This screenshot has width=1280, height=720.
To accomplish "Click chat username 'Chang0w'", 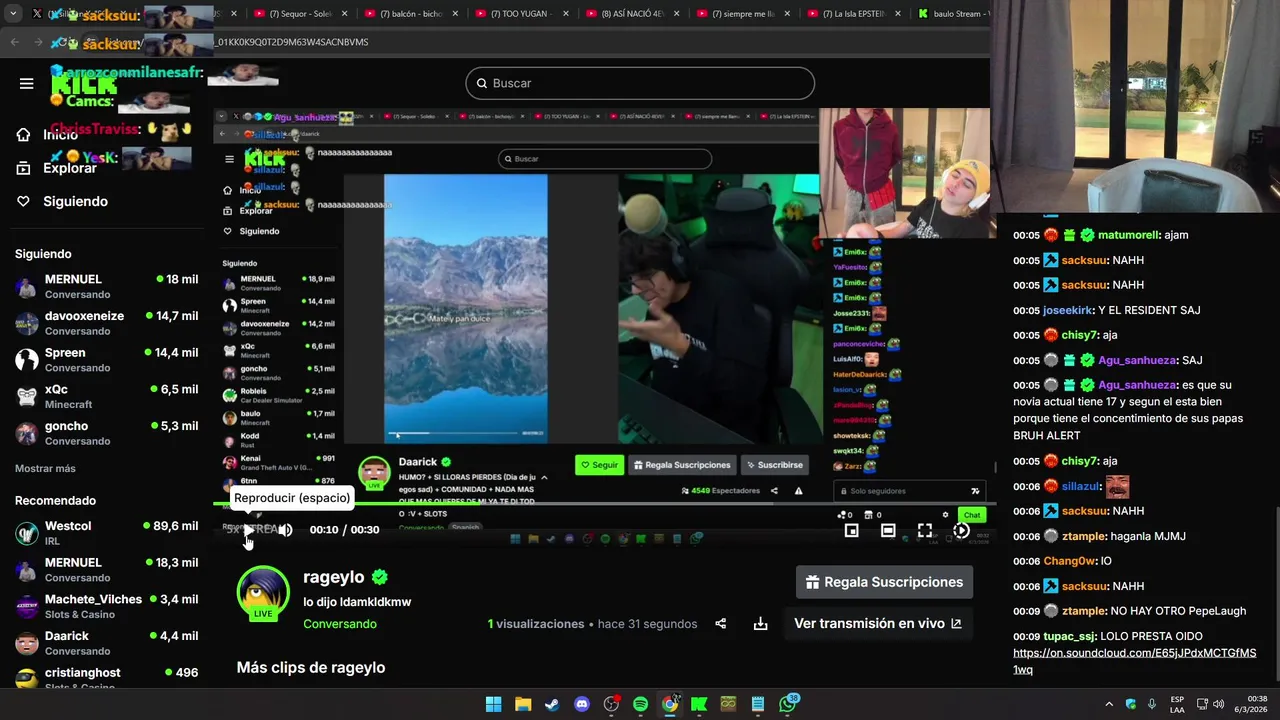I will pos(1069,561).
